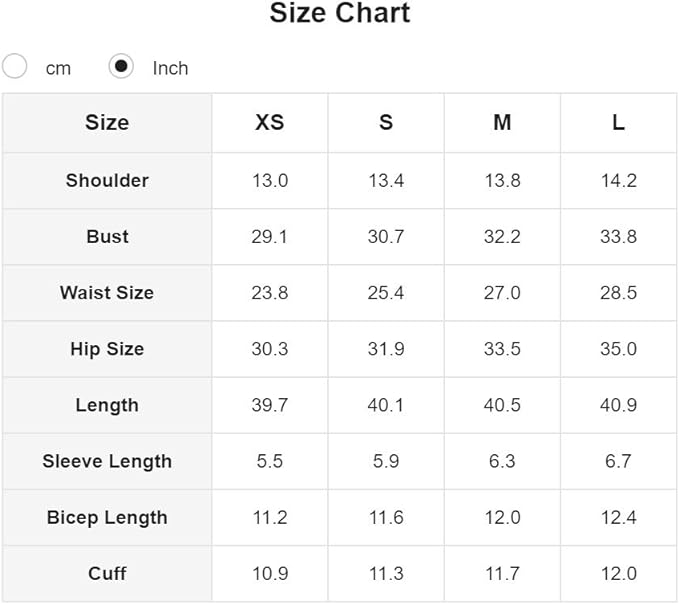Click the XS size column header

pos(270,122)
